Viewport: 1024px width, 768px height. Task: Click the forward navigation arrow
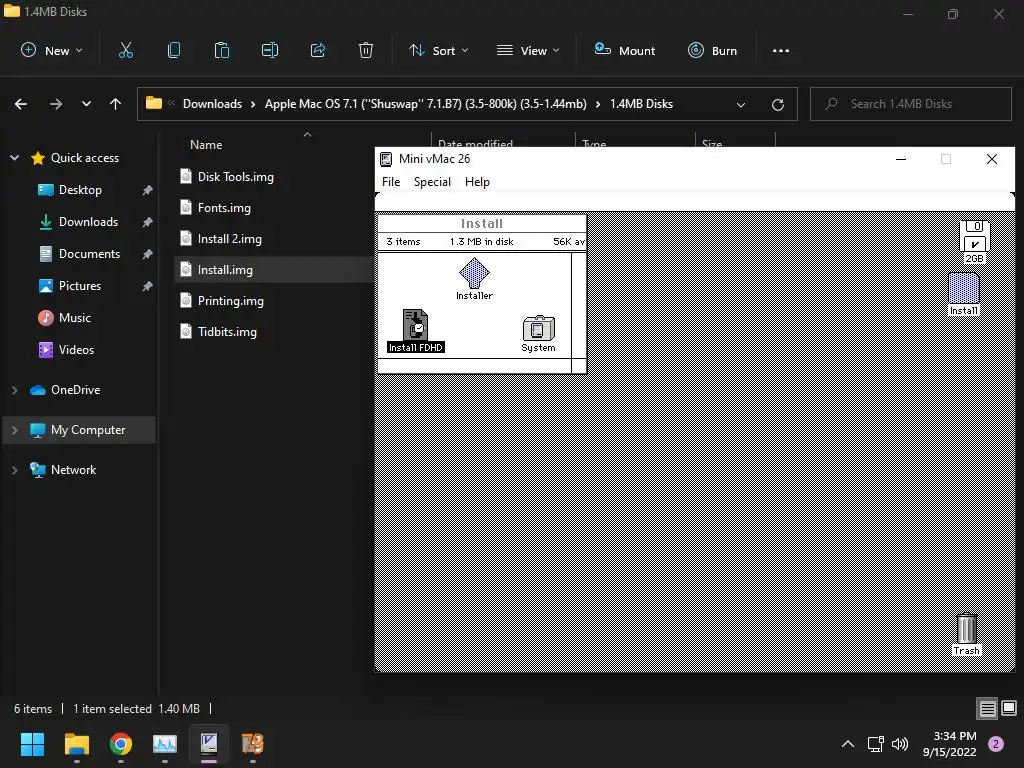pos(56,104)
